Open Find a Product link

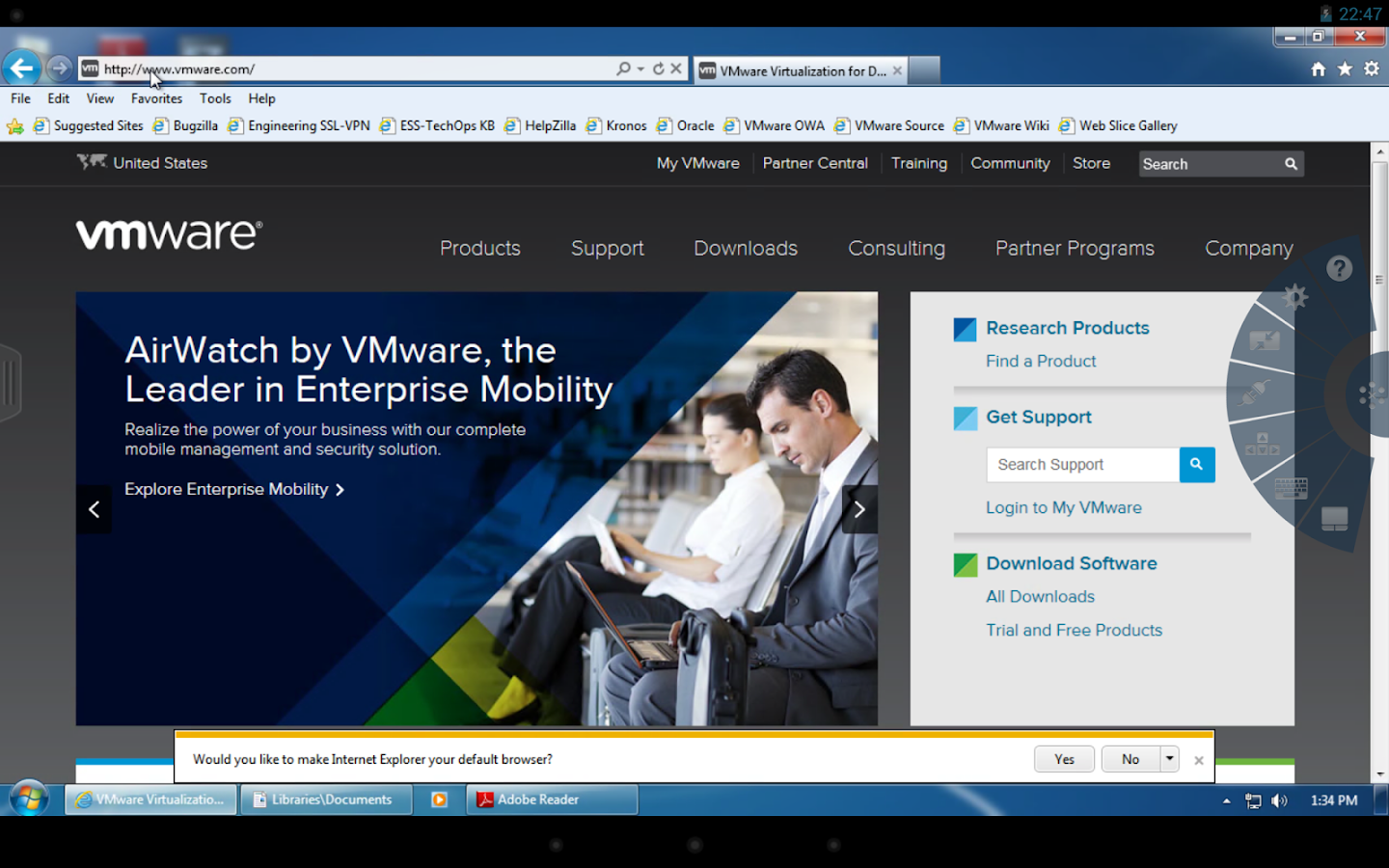[1041, 361]
